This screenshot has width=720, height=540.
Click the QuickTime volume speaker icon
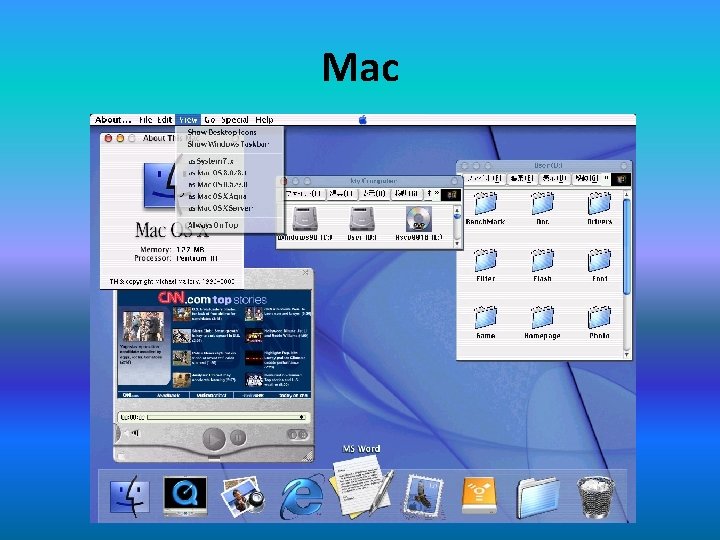(134, 433)
